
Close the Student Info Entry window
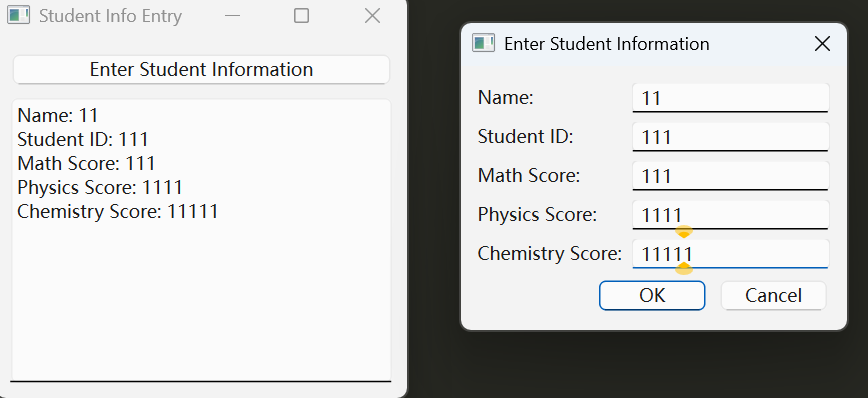(x=373, y=15)
